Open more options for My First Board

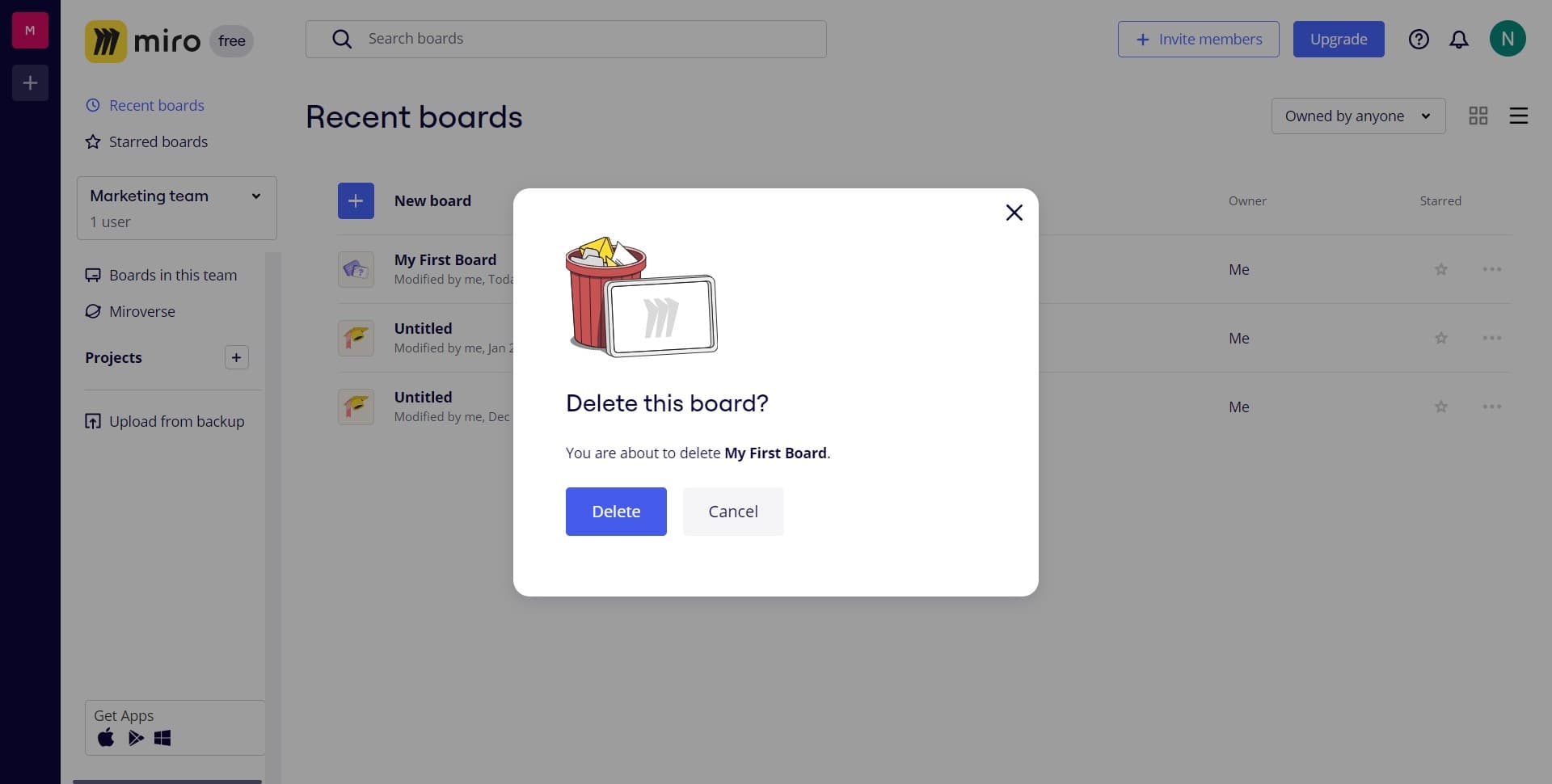pos(1491,269)
